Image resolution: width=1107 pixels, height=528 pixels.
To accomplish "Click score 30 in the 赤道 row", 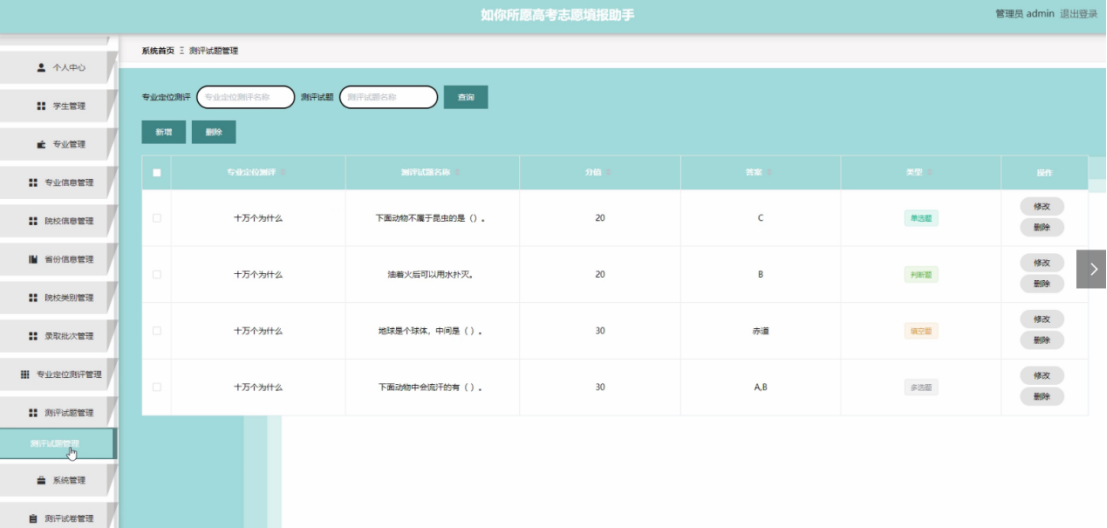I will click(600, 330).
